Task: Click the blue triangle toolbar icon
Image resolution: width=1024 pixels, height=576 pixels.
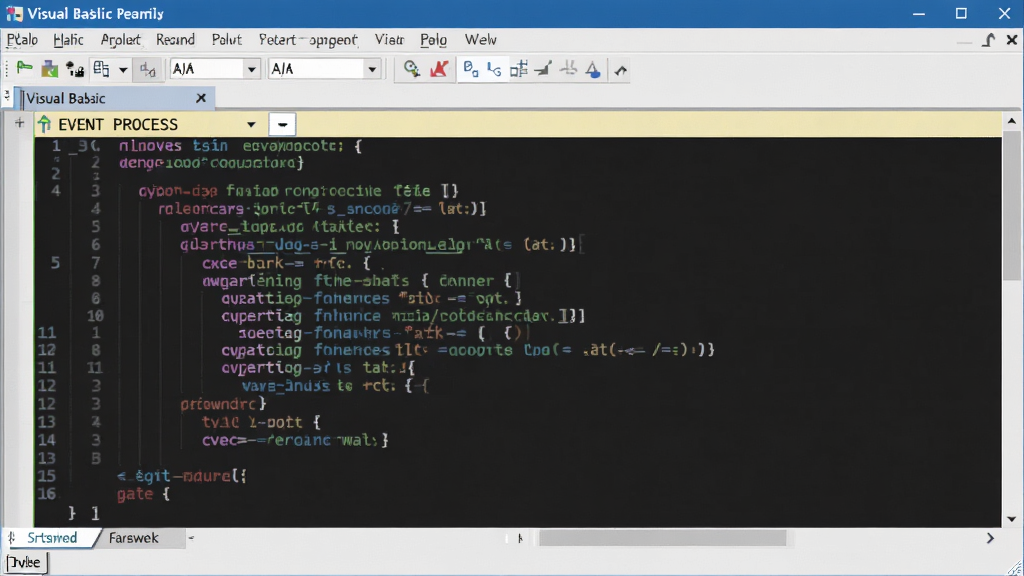Action: click(593, 69)
